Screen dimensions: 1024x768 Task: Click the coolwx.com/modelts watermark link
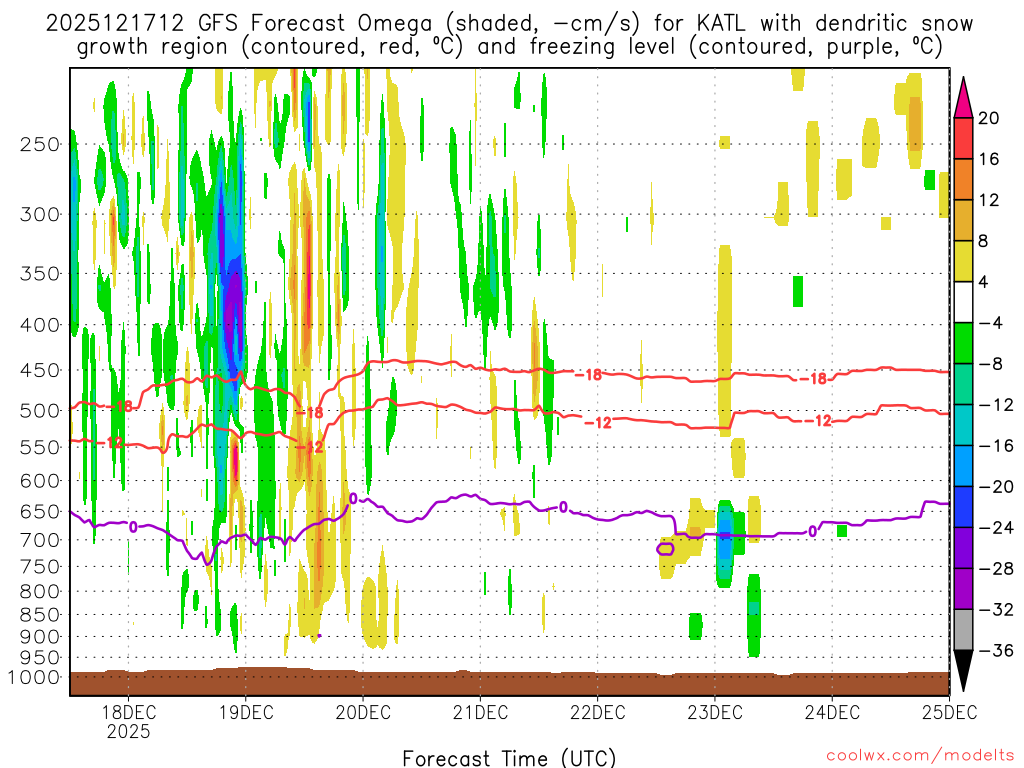[x=920, y=756]
